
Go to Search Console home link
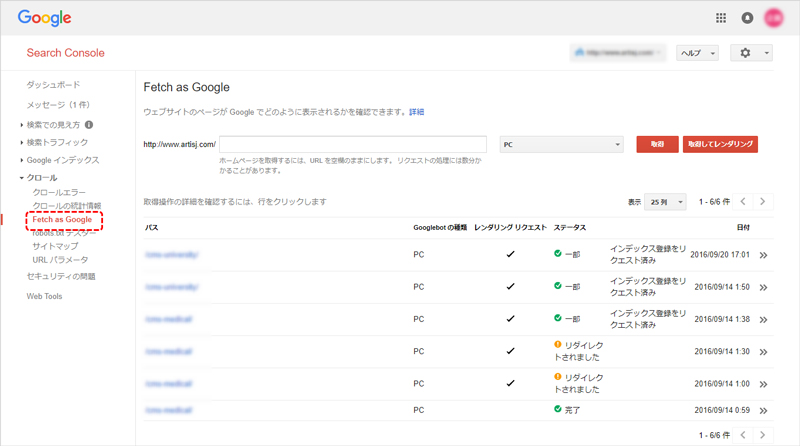tap(65, 53)
